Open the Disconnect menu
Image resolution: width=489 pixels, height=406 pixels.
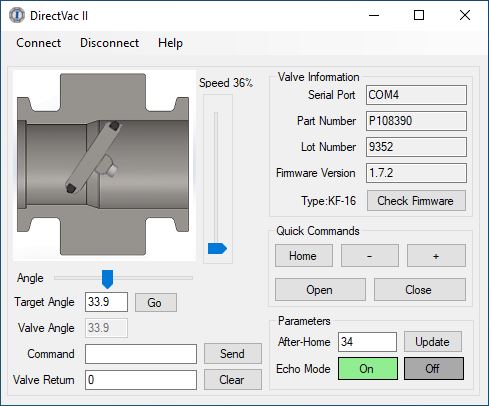coord(109,43)
